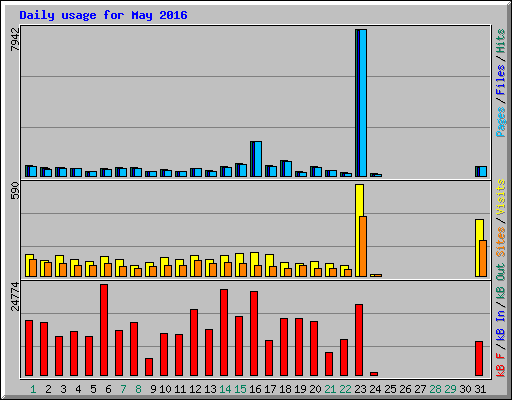
Task: Click the Hits legend label
Action: [501, 41]
